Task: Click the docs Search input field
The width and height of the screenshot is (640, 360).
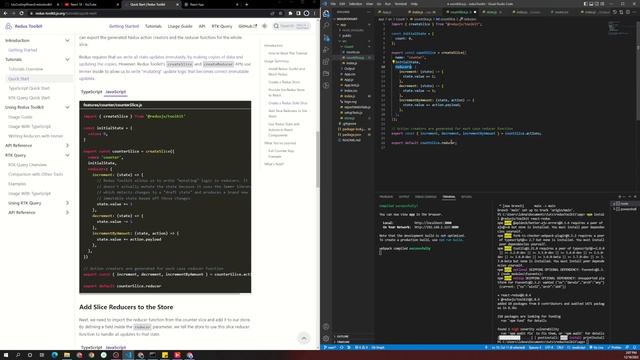Action: 291,26
